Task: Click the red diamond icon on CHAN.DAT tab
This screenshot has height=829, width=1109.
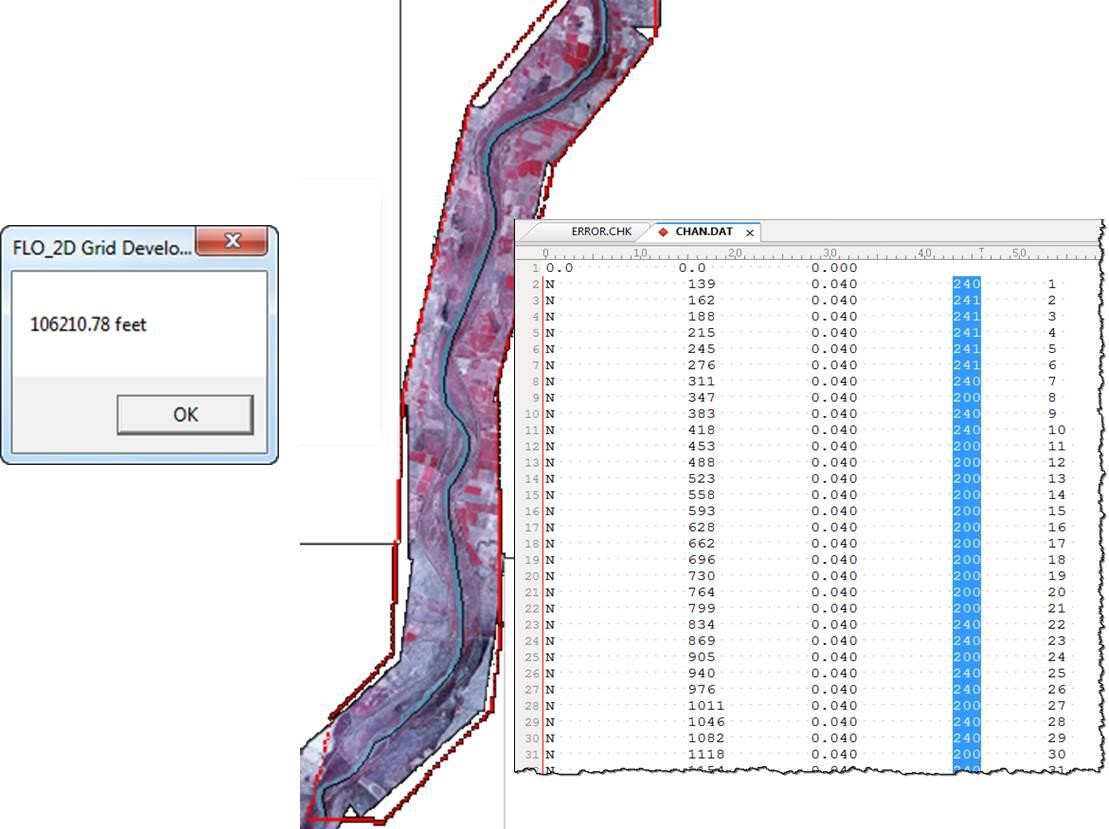Action: tap(663, 232)
